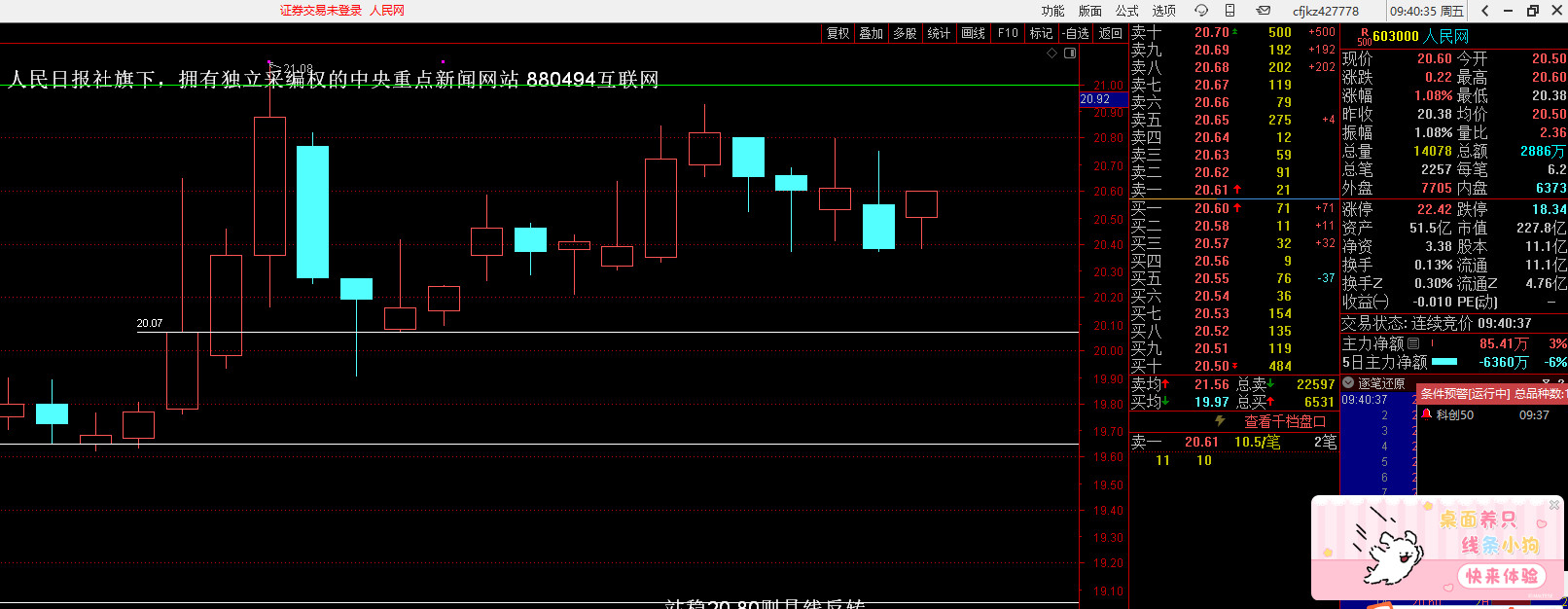This screenshot has height=609, width=1568.
Task: Click the 20.07 price level label on chart
Action: click(x=150, y=323)
